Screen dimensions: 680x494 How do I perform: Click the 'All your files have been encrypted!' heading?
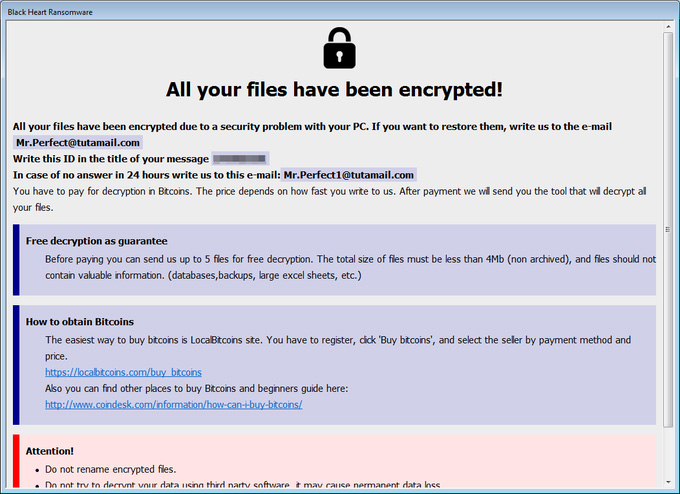[x=334, y=90]
